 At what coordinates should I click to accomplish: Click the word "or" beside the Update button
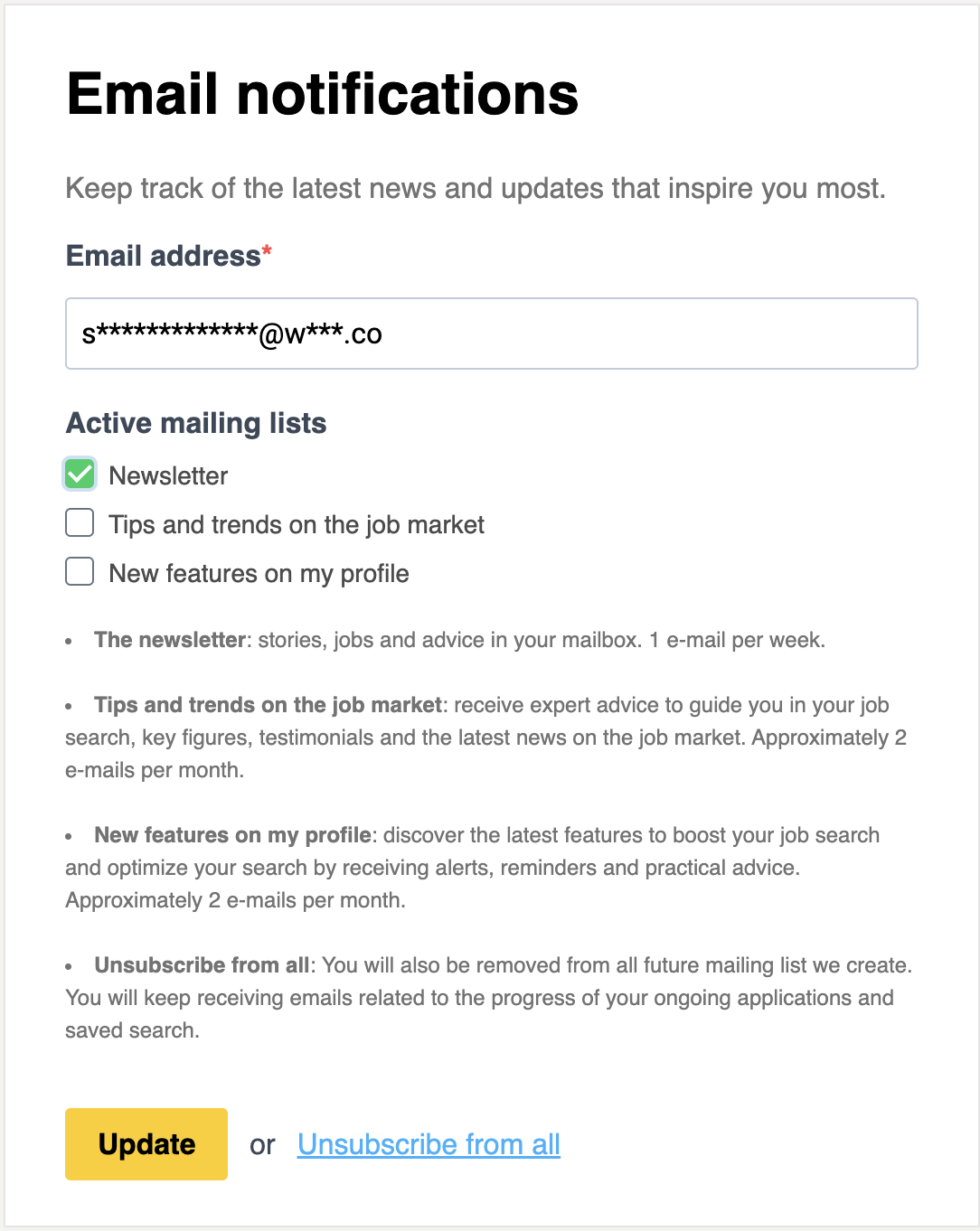pos(262,1145)
